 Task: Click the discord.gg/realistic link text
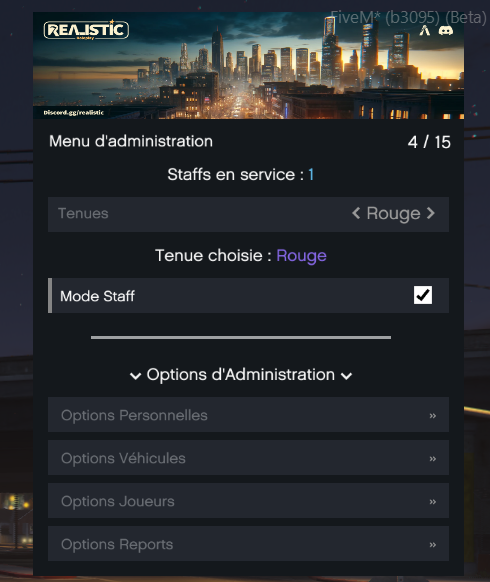point(74,112)
